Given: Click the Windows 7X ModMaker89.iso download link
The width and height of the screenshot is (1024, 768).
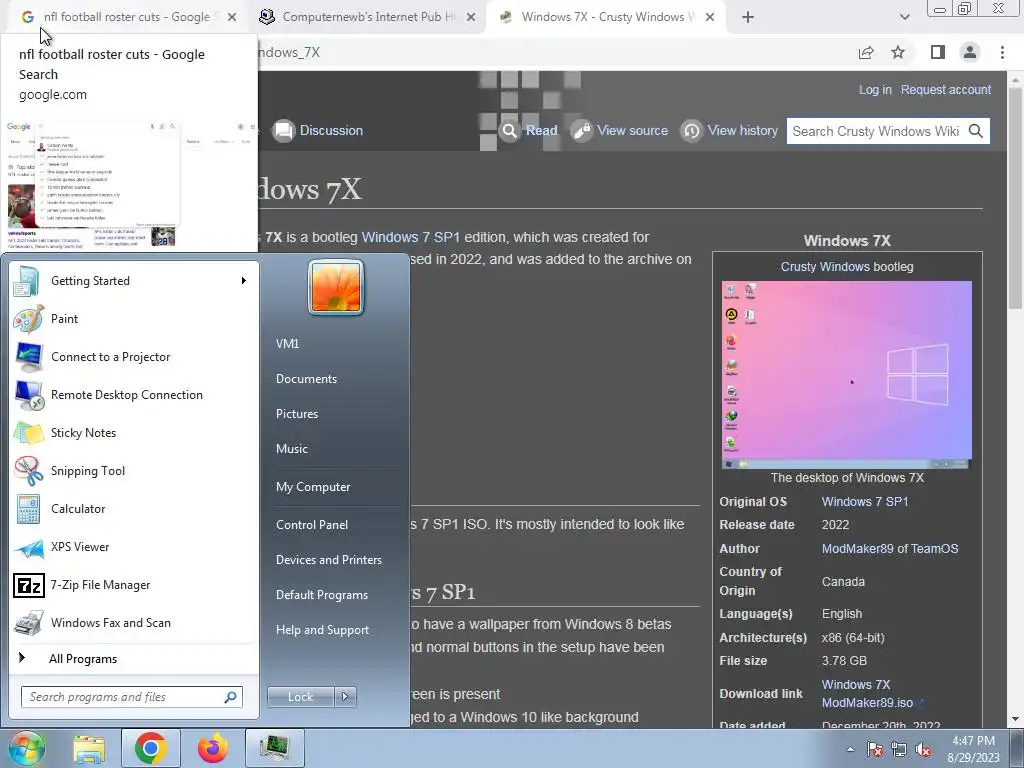Looking at the screenshot, I should pos(867,694).
